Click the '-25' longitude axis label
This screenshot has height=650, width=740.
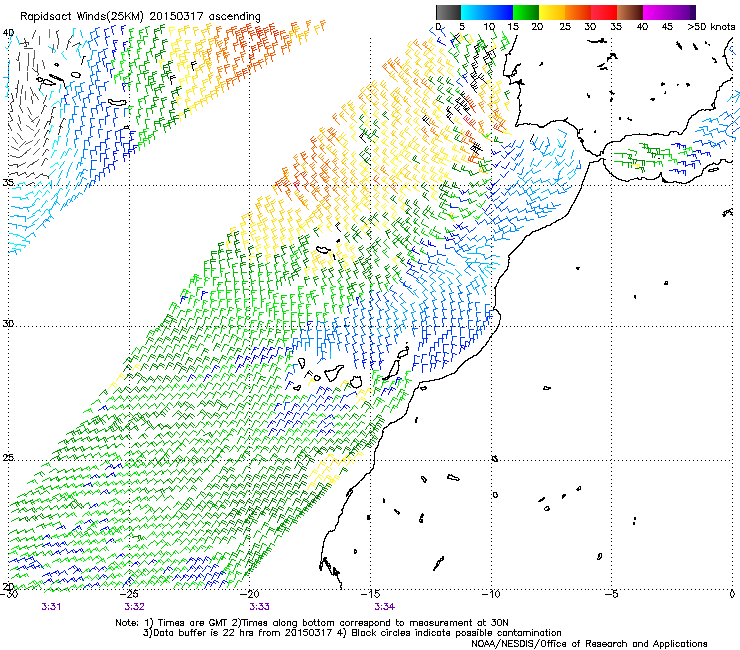click(x=129, y=594)
